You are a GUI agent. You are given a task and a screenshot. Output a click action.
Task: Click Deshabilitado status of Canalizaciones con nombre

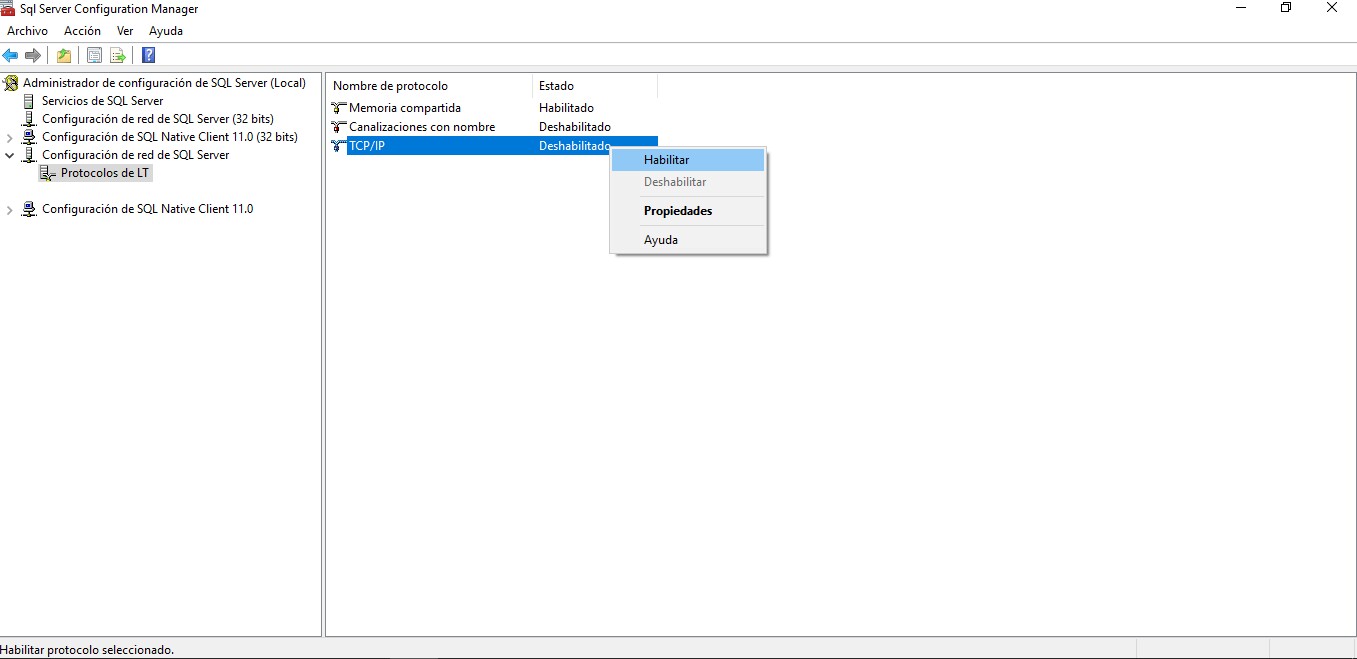[x=575, y=127]
